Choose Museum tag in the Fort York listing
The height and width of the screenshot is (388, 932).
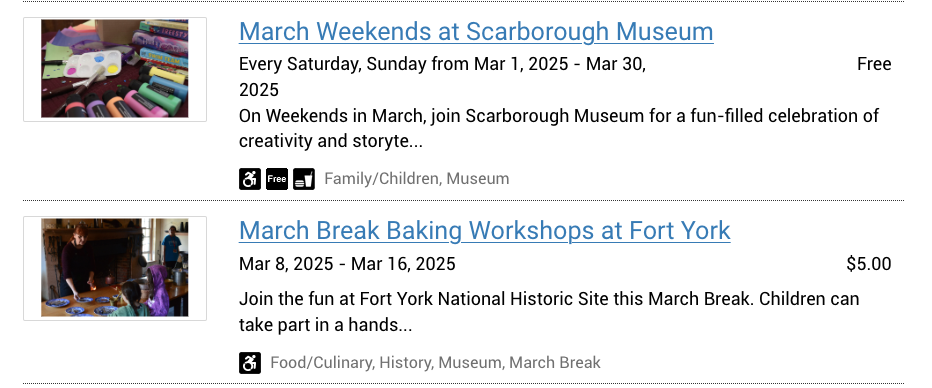[470, 363]
